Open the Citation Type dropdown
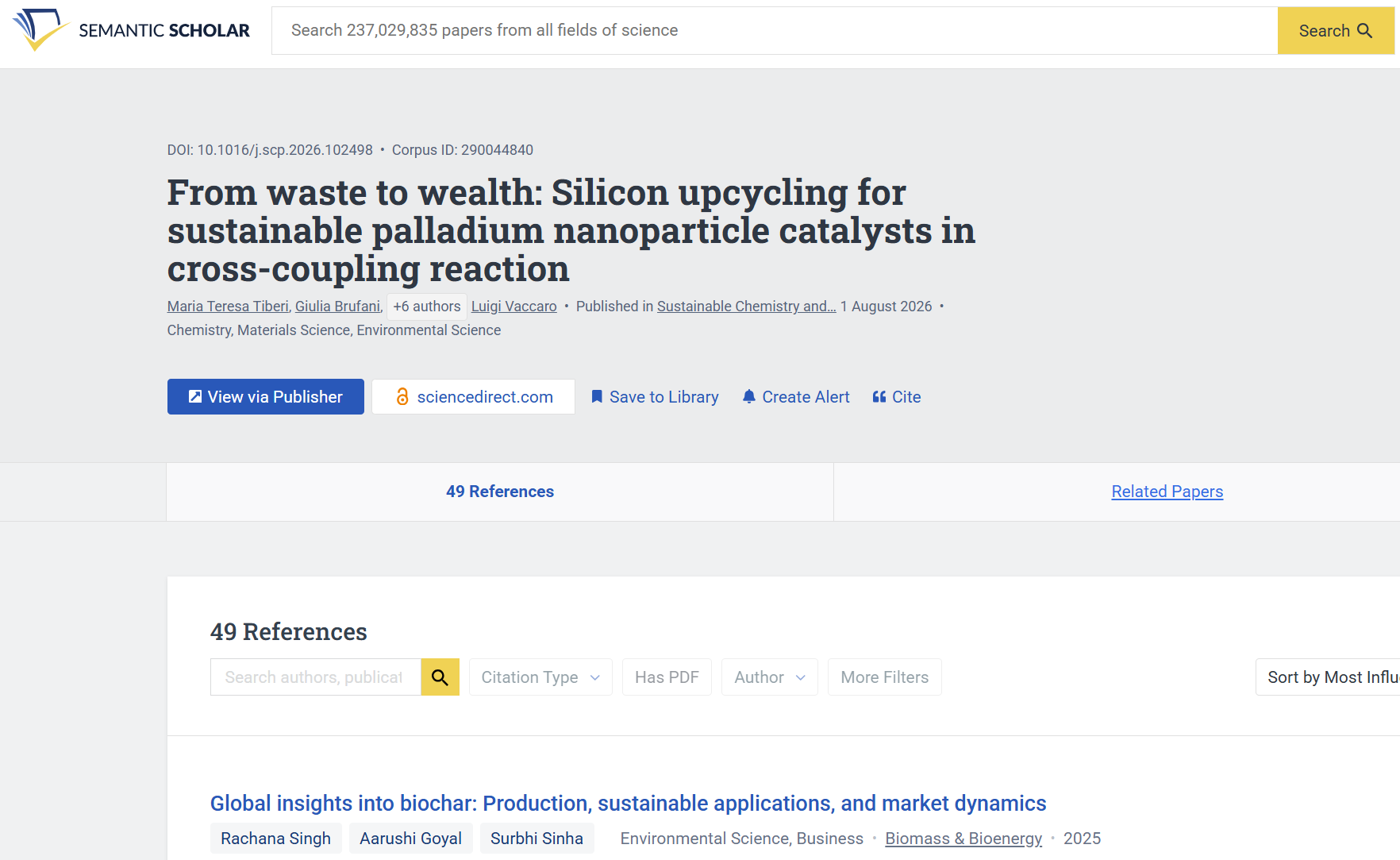Image resolution: width=1400 pixels, height=860 pixels. click(x=540, y=677)
